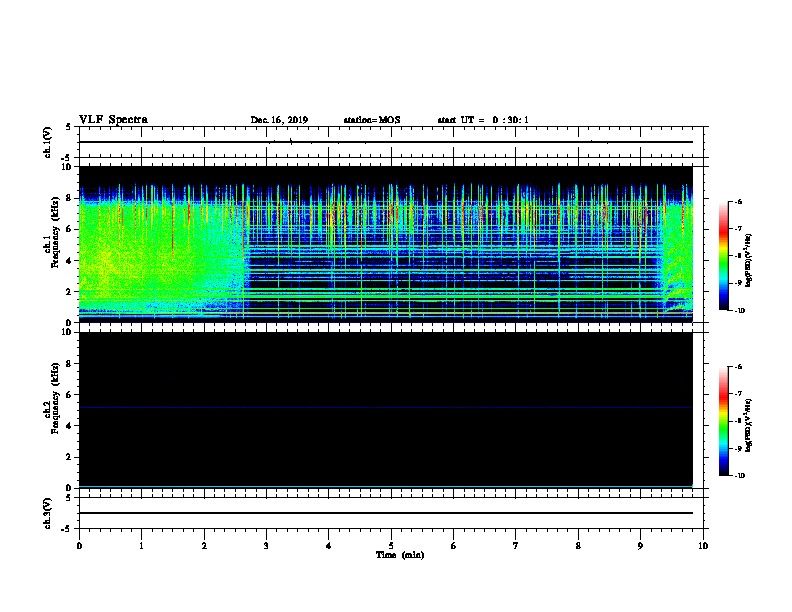Click the 'ch.1(V)' axis label
This screenshot has height=612, width=792.
[x=48, y=142]
